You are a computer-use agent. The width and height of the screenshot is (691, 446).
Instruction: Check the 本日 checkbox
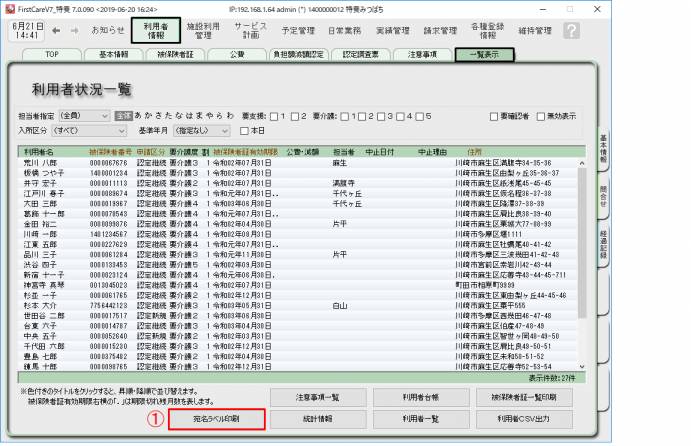tap(245, 130)
